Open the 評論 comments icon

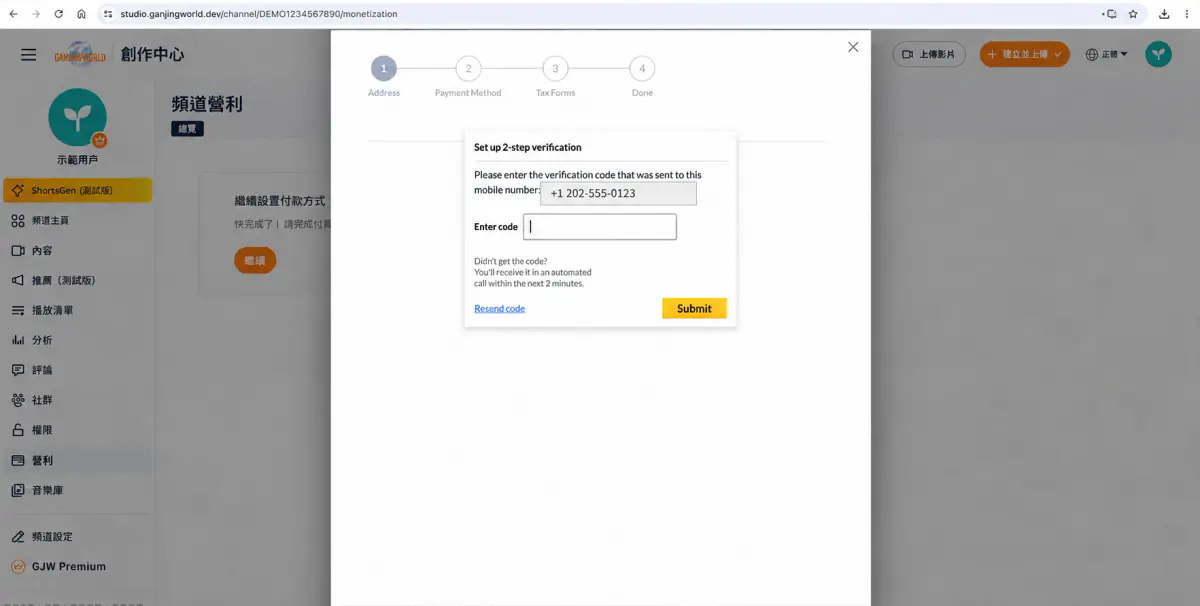[18, 370]
